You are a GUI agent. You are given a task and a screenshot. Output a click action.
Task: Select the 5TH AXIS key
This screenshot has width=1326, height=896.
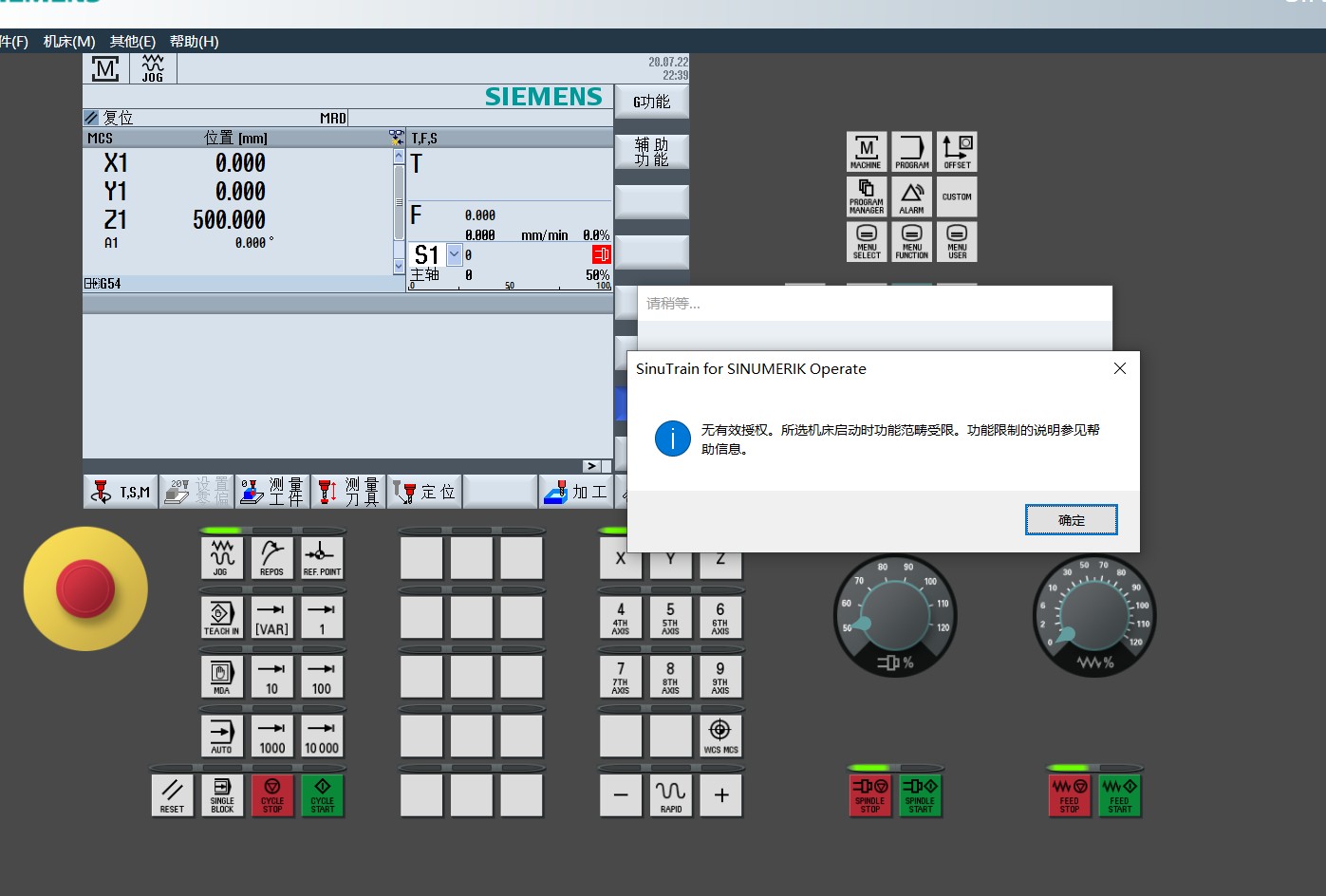tap(670, 617)
